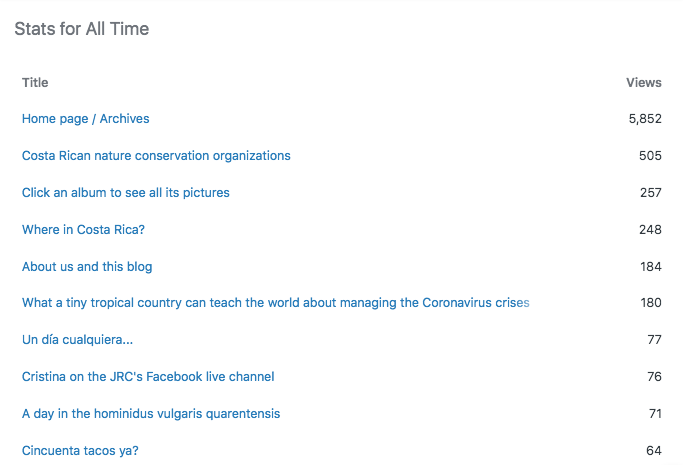Click the 5,852 views count
683x465 pixels.
pyautogui.click(x=645, y=119)
